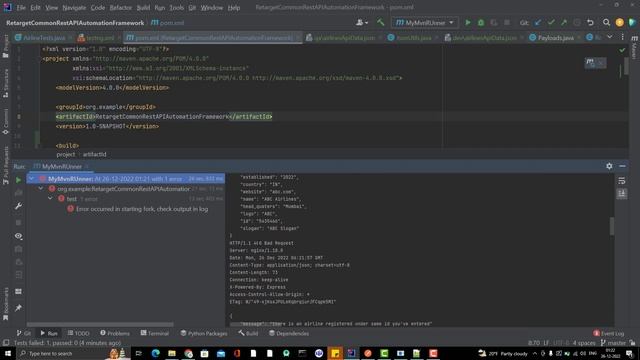Image resolution: width=640 pixels, height=360 pixels.
Task: Click Stop square icon in Run panel
Action: (x=18, y=222)
